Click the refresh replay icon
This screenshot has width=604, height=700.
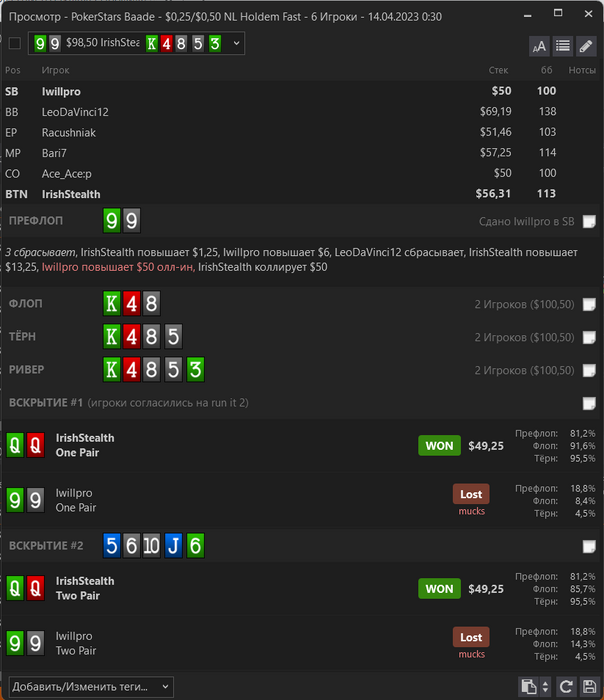pyautogui.click(x=567, y=686)
